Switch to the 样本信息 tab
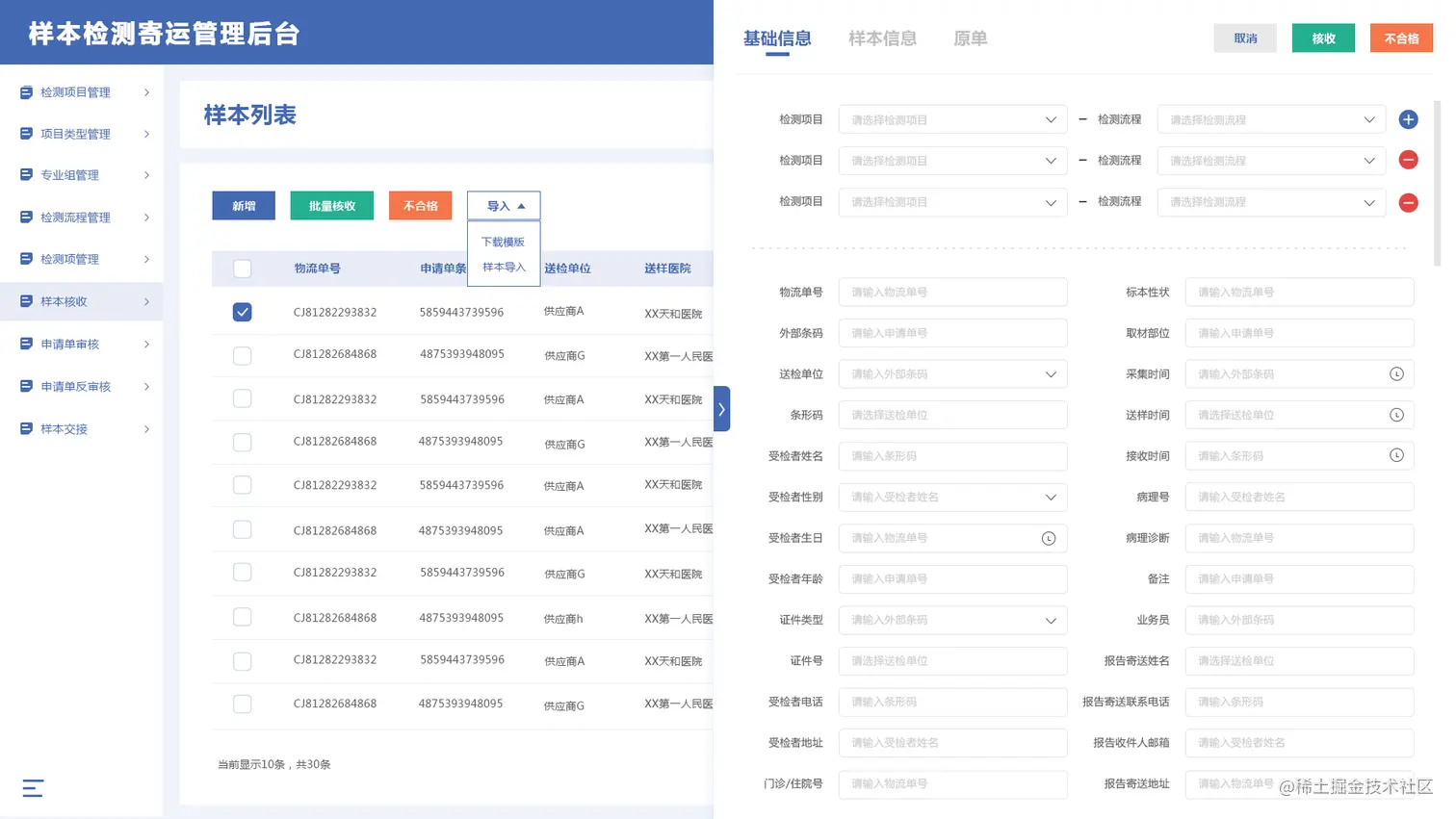This screenshot has width=1456, height=819. tap(882, 38)
